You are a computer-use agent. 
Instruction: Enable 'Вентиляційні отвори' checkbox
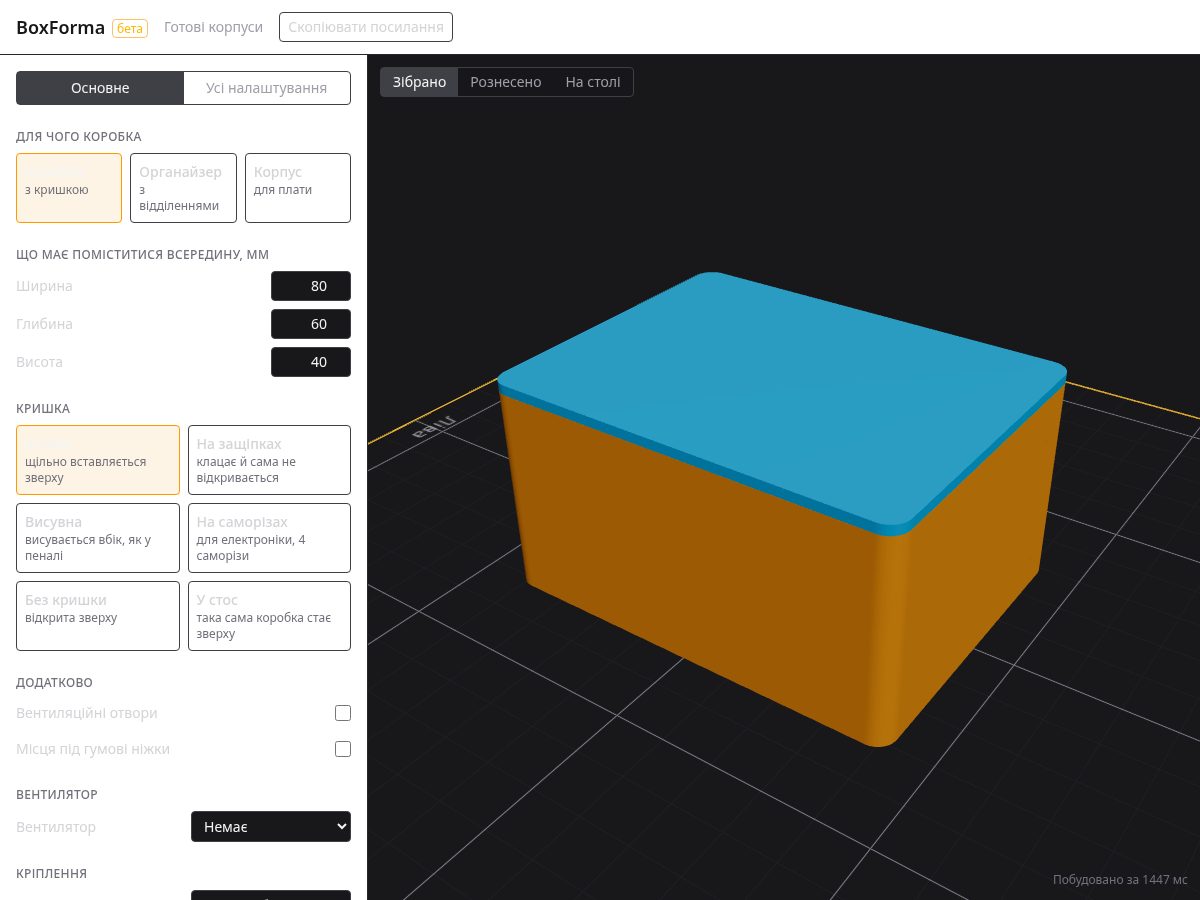tap(343, 713)
